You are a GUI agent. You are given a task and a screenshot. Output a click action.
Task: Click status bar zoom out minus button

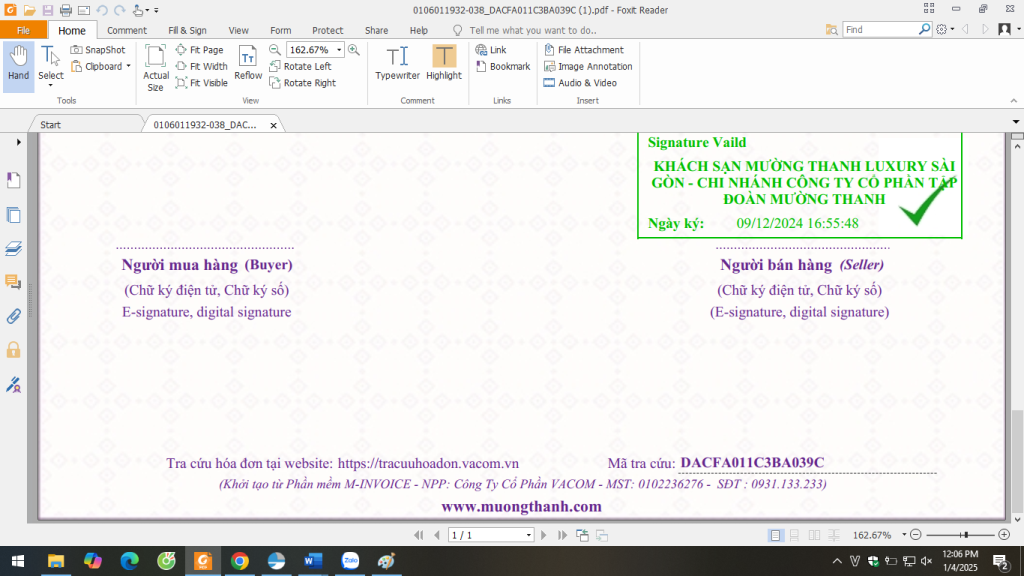tap(916, 535)
